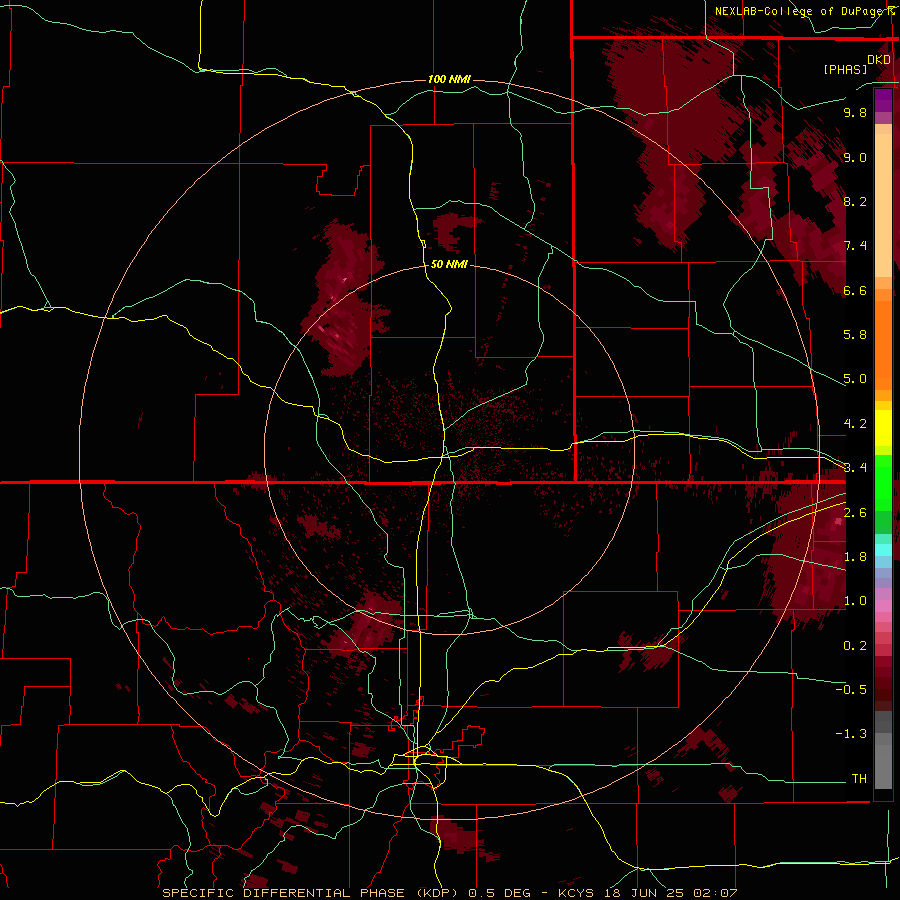
Task: Click the 100 NMI range ring label
Action: click(449, 79)
